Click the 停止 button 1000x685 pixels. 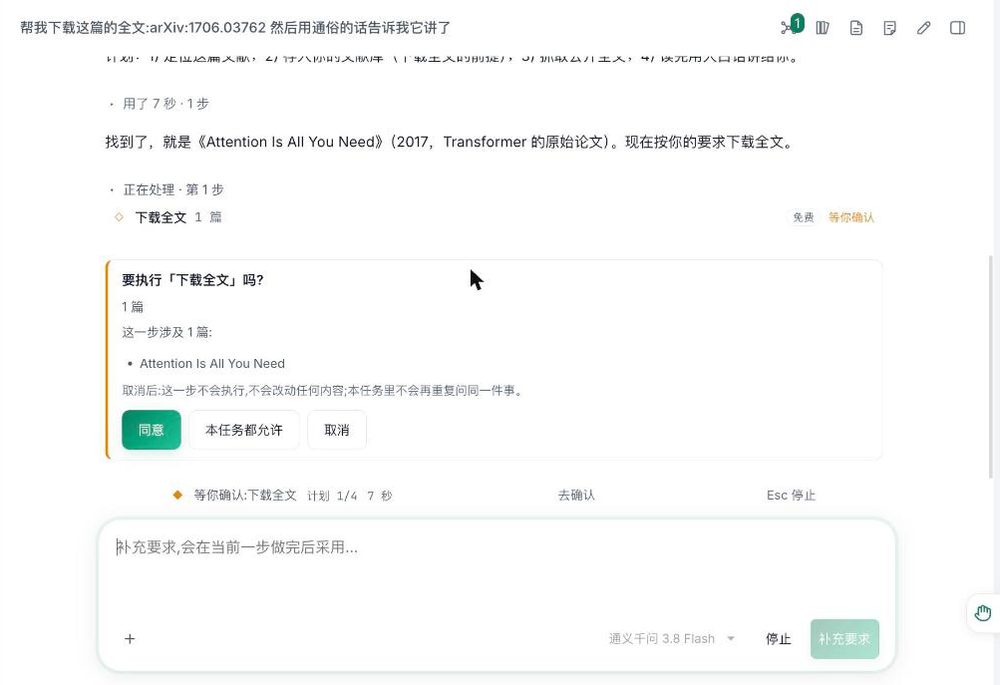[778, 638]
